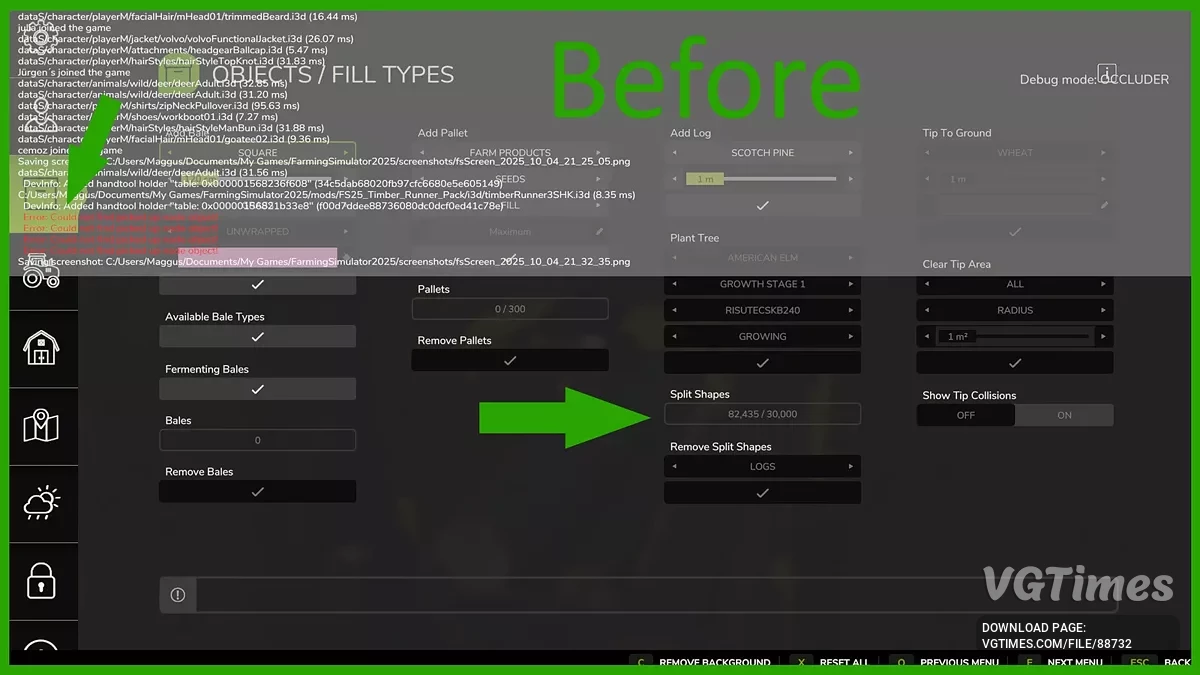This screenshot has height=675, width=1200.
Task: Next arrow on SQUARE bale selector
Action: coord(346,153)
